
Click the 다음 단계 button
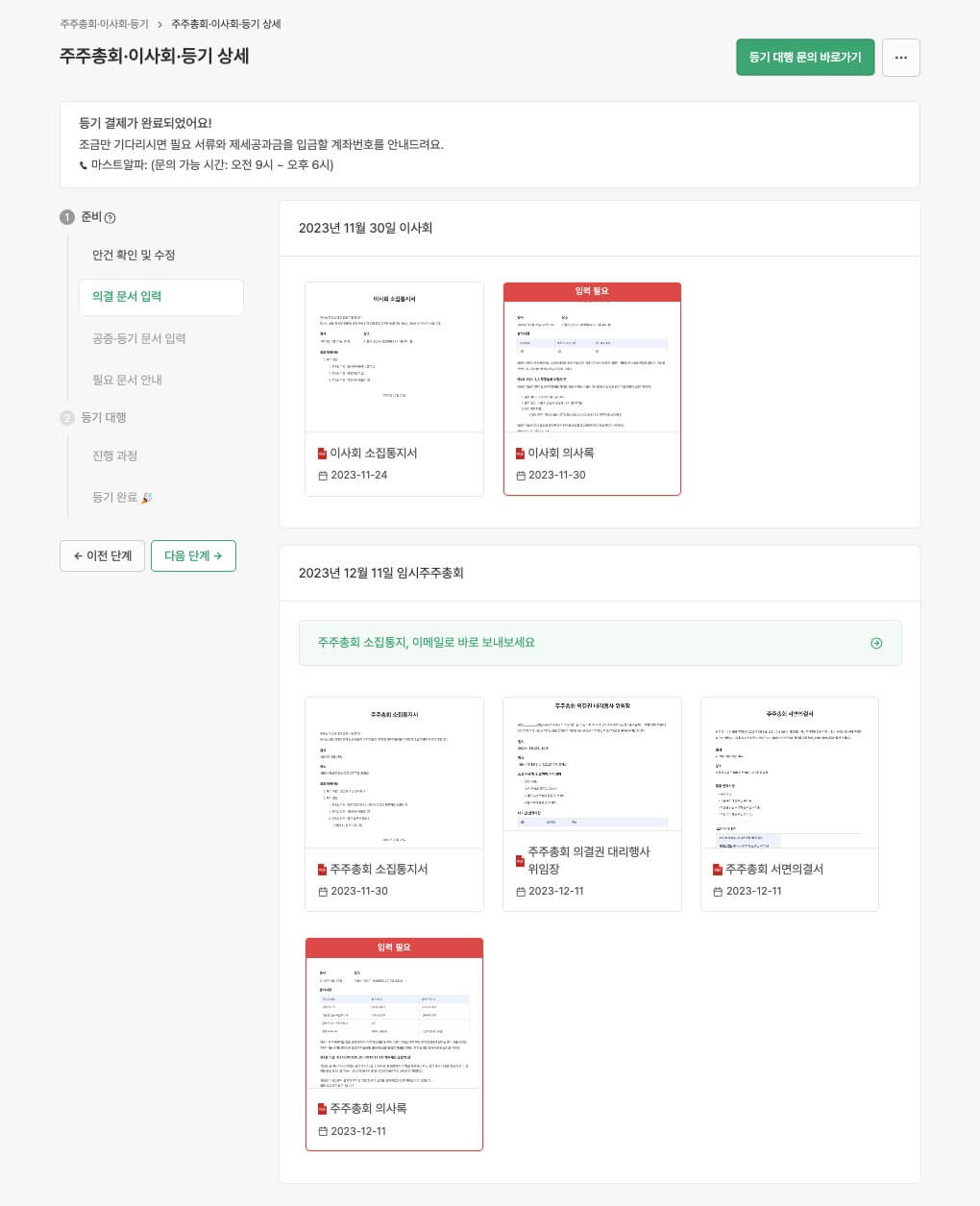click(193, 555)
